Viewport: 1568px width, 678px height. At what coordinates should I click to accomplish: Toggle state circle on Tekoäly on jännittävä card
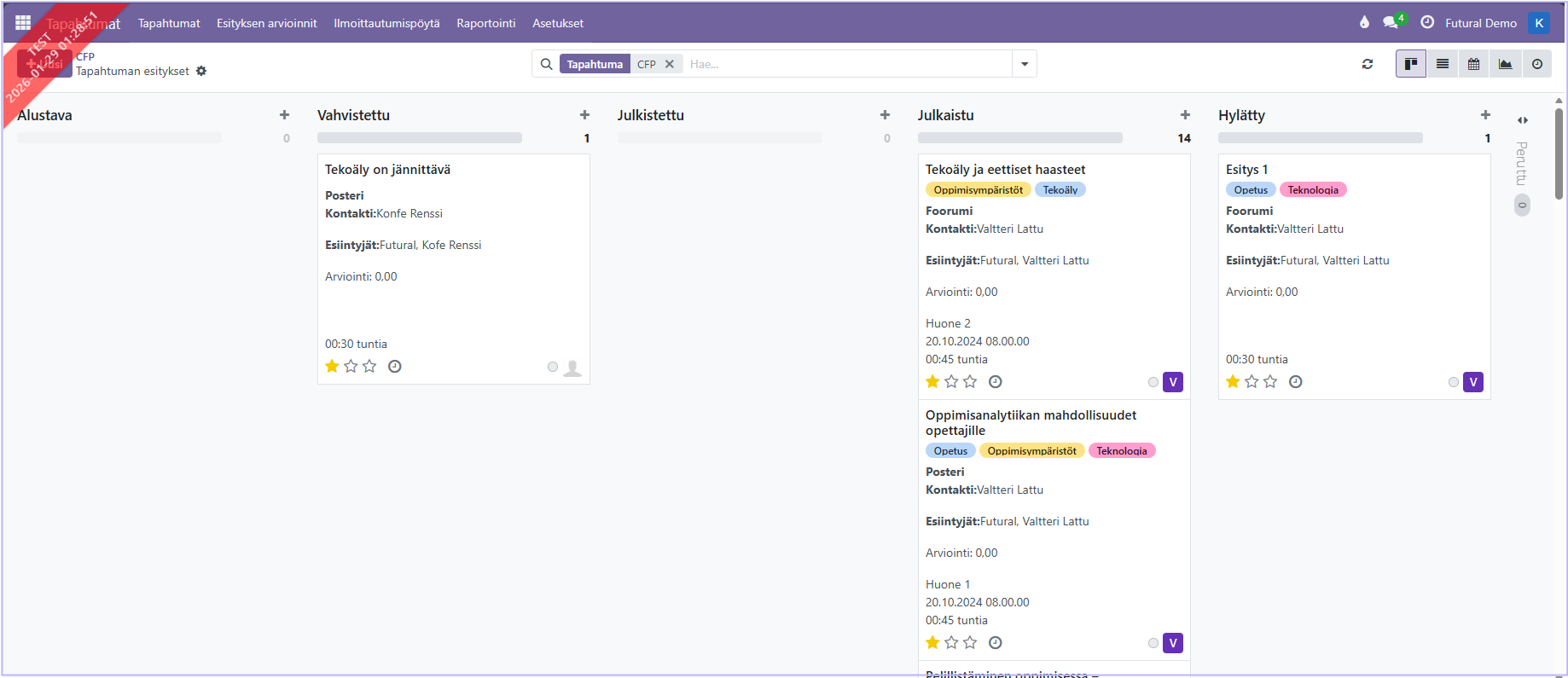(x=553, y=367)
